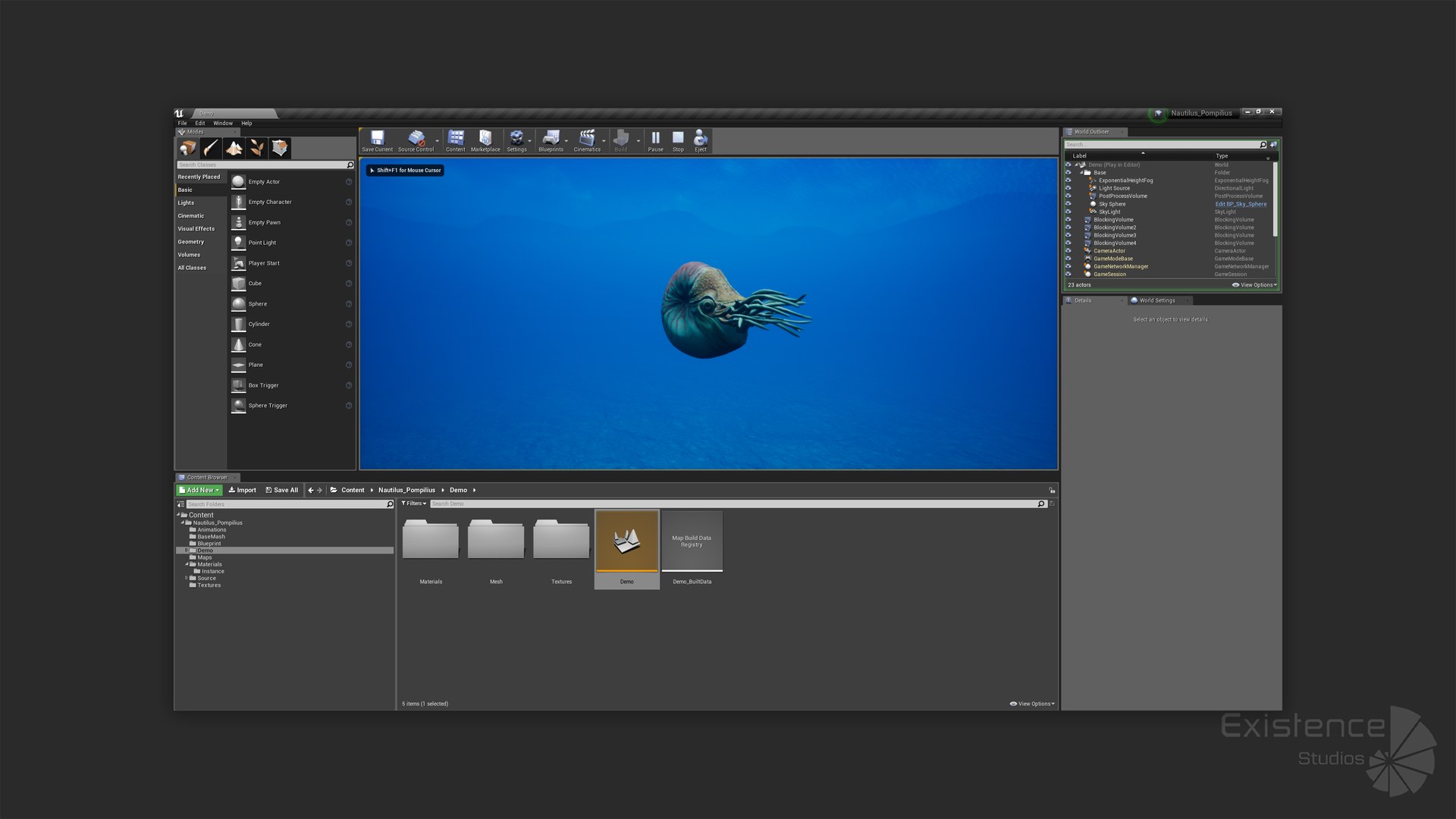The width and height of the screenshot is (1456, 819).
Task: Open the Filters dropdown
Action: coord(414,504)
